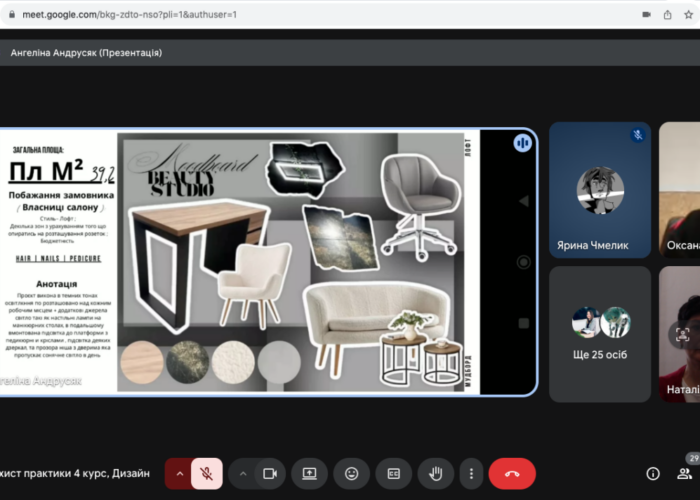
Task: Open the meeting details info icon
Action: coord(653,473)
